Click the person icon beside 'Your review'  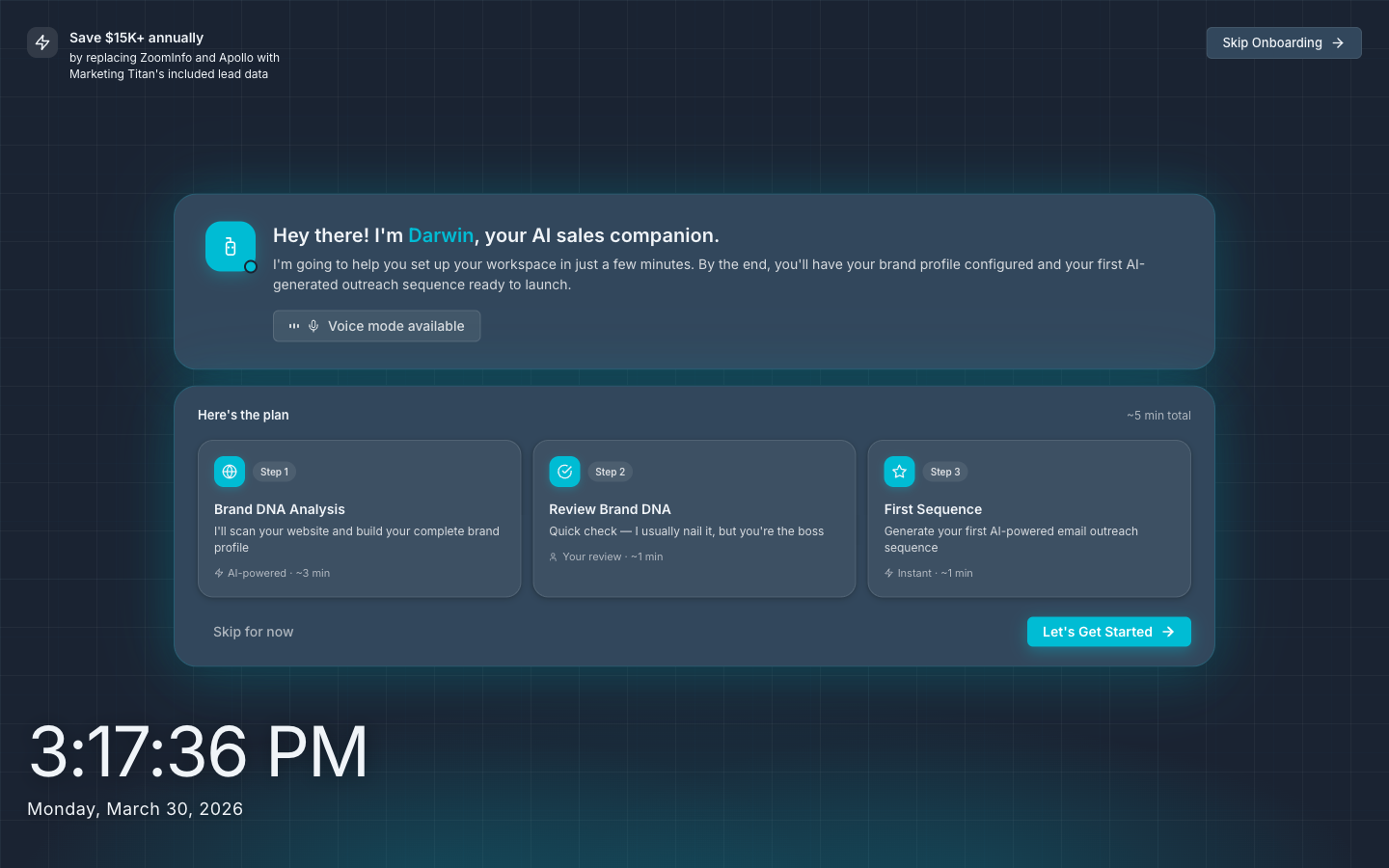pyautogui.click(x=553, y=556)
